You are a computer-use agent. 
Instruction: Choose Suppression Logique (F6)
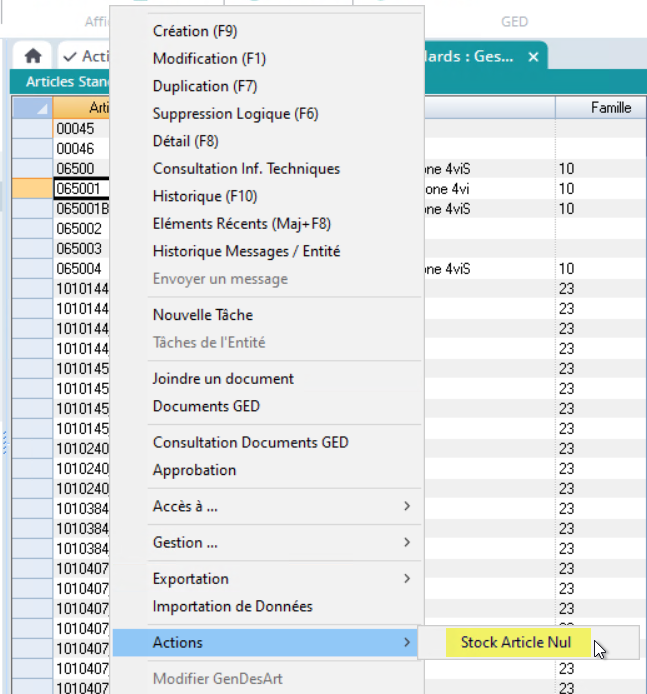coord(235,114)
